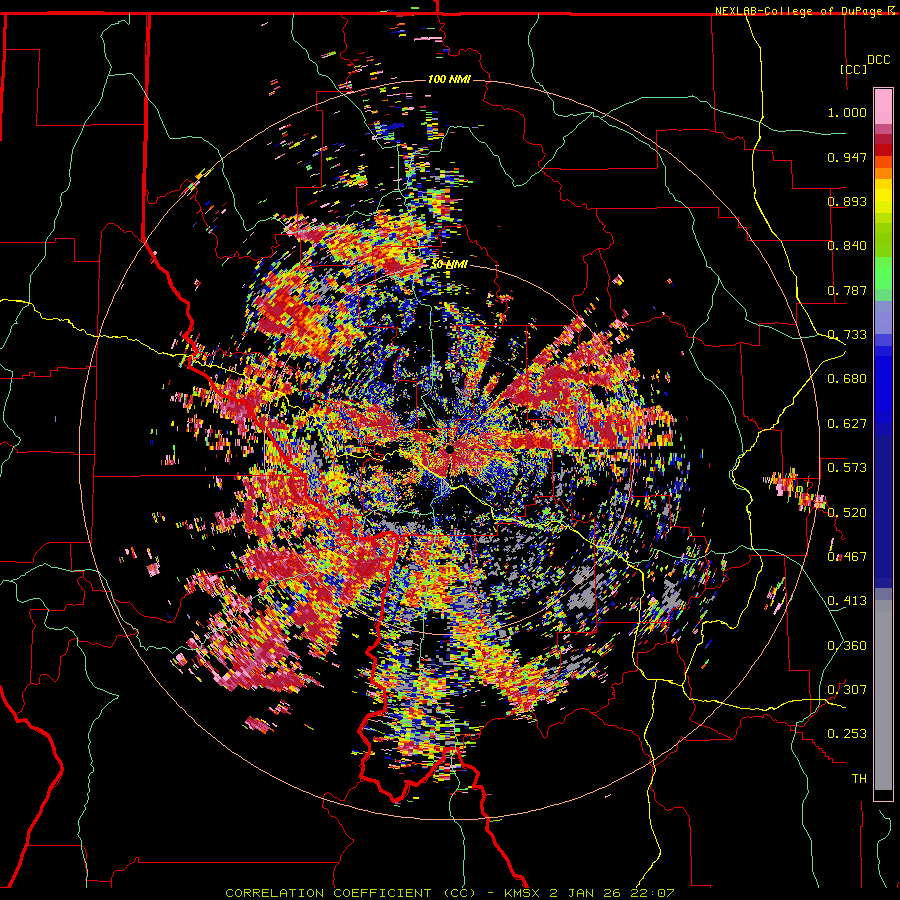The image size is (900, 900).
Task: Click the gray lower segment of color scale
Action: 883,695
